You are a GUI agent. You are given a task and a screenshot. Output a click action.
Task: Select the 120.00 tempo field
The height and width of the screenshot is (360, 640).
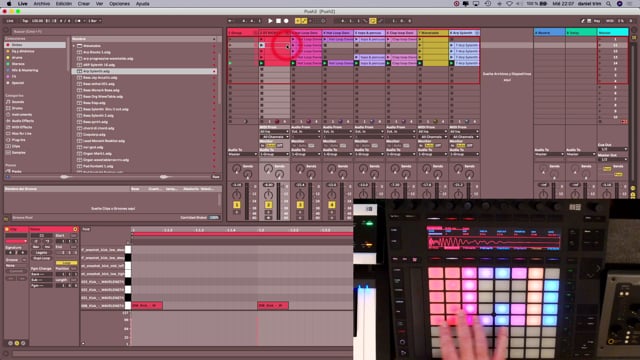tap(37, 20)
